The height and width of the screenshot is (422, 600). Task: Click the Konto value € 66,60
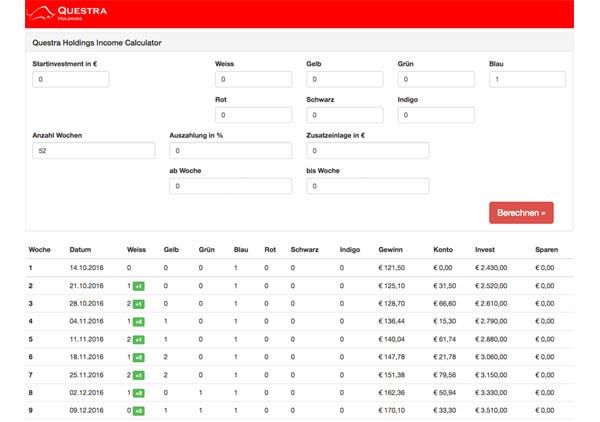click(444, 303)
